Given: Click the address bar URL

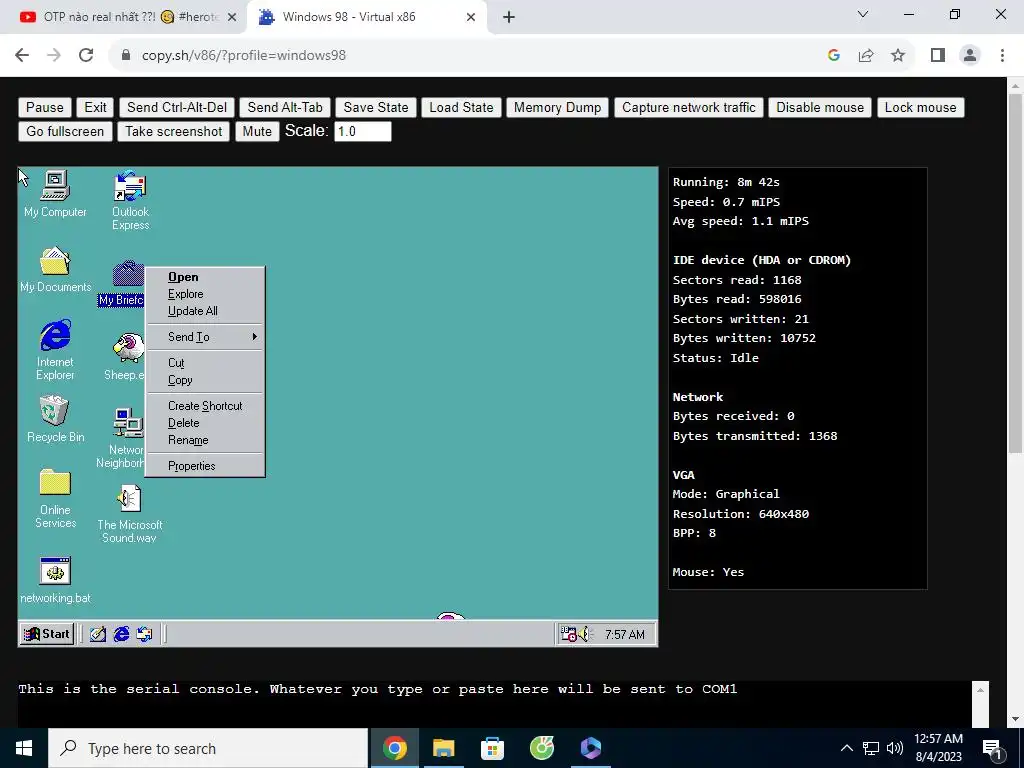Looking at the screenshot, I should (x=244, y=56).
